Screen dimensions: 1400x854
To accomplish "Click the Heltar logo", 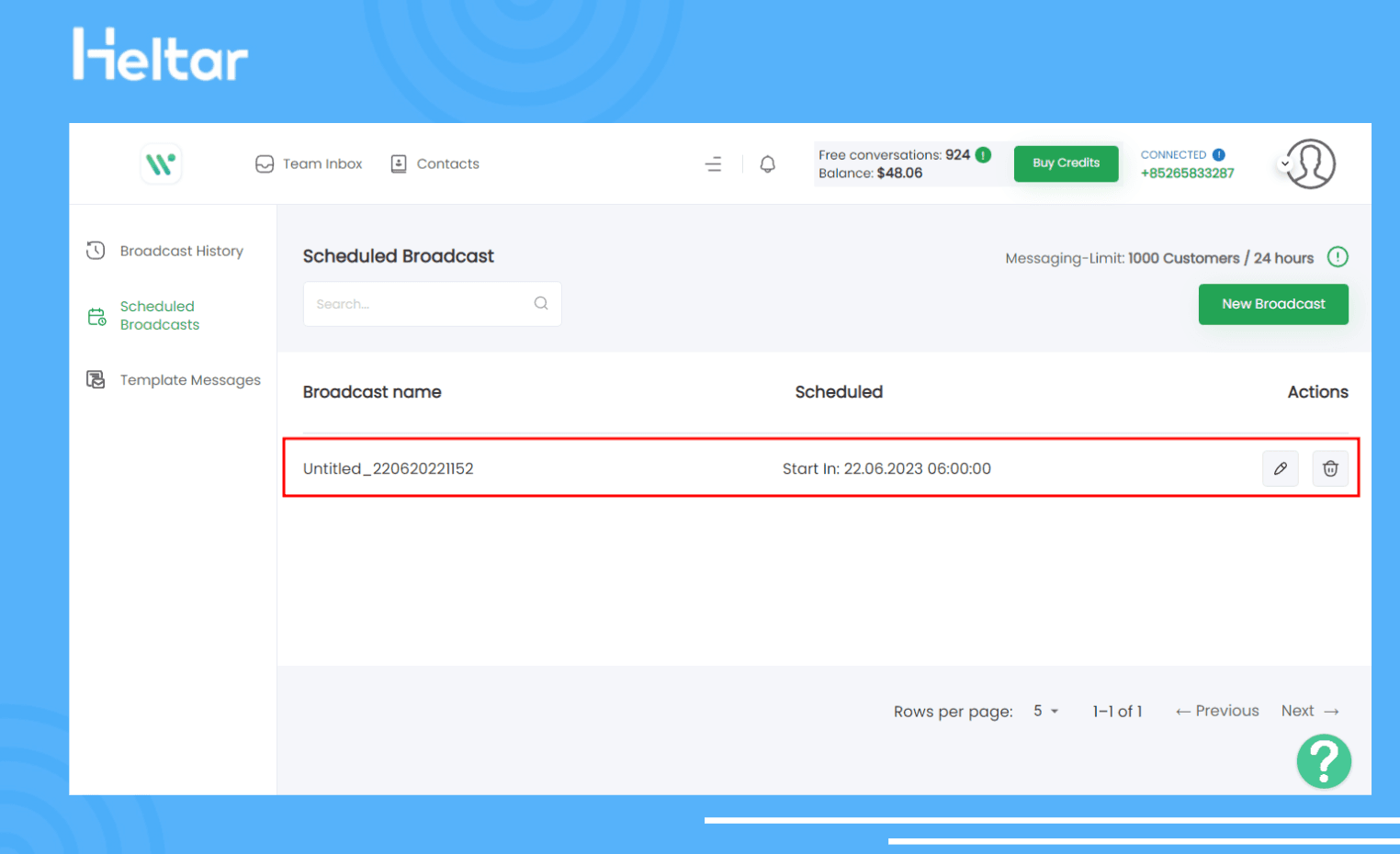I will tap(161, 54).
